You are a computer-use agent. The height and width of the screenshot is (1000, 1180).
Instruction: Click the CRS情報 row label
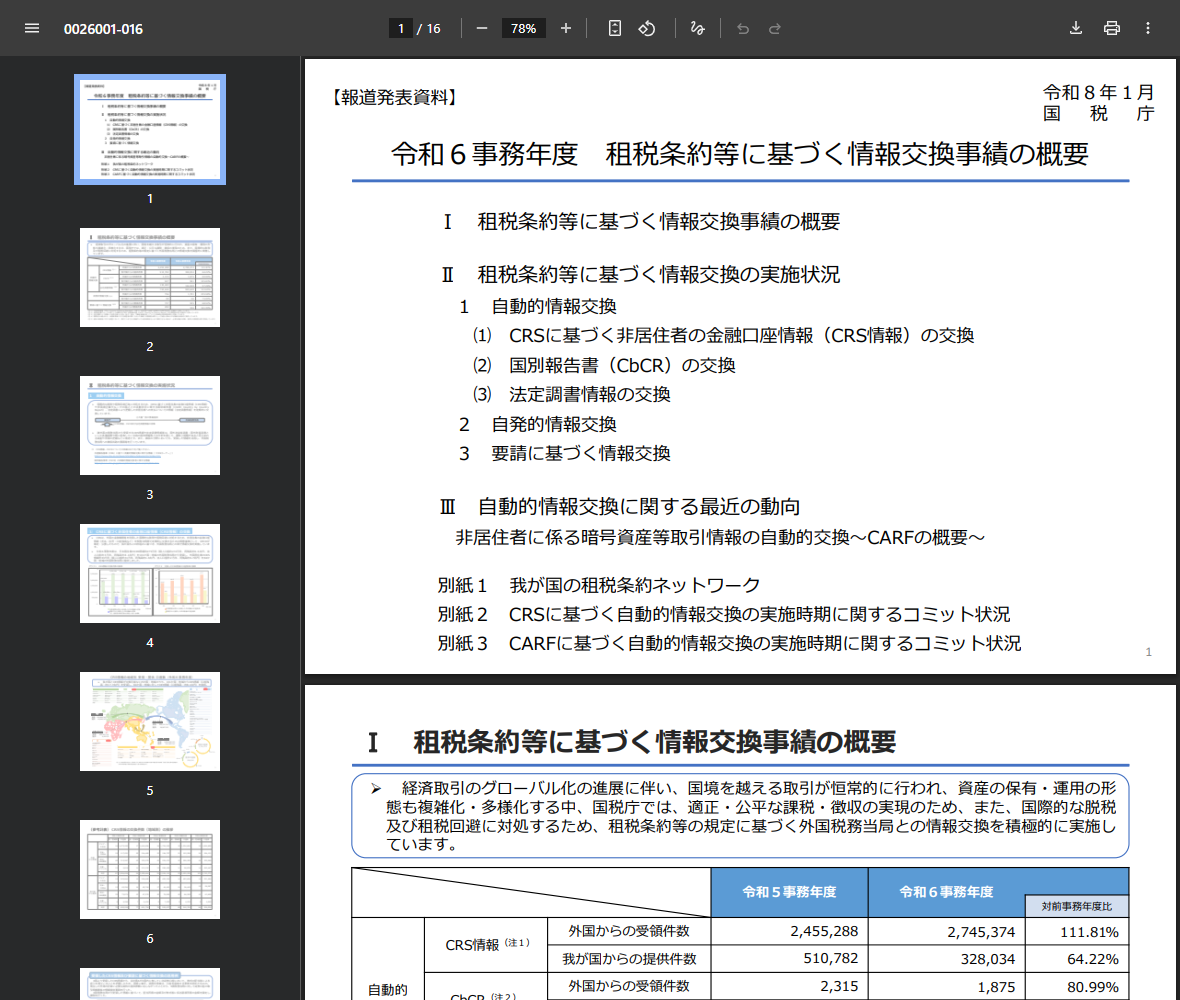tap(487, 945)
